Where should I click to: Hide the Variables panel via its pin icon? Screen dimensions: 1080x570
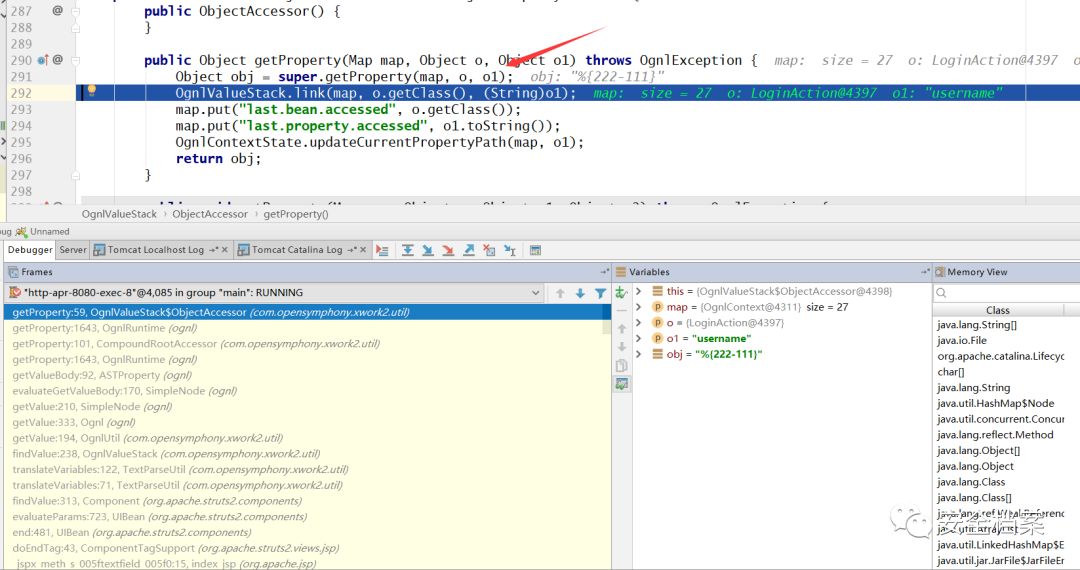click(x=924, y=272)
